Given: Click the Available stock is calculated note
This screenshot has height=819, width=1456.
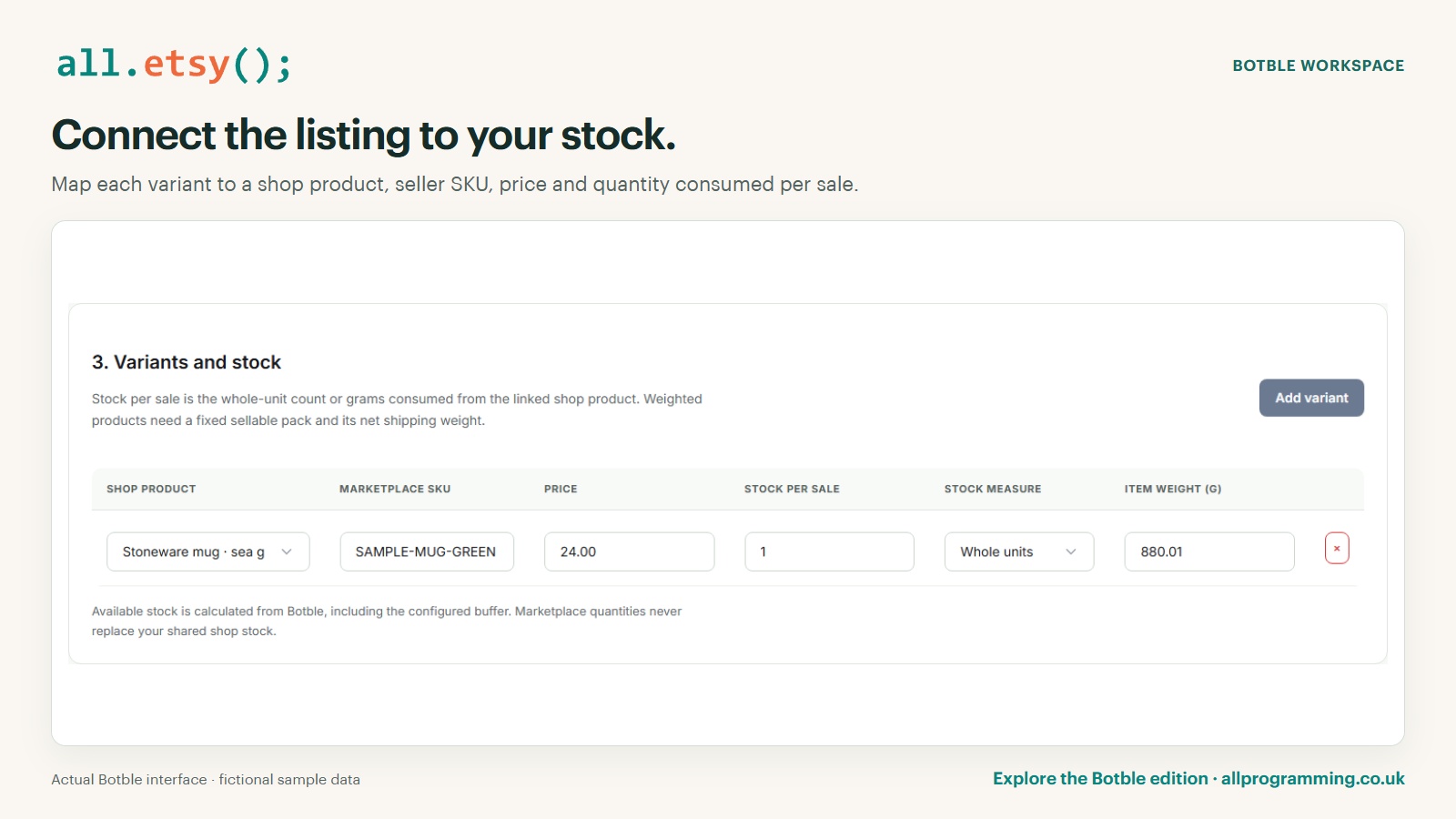Looking at the screenshot, I should point(387,622).
